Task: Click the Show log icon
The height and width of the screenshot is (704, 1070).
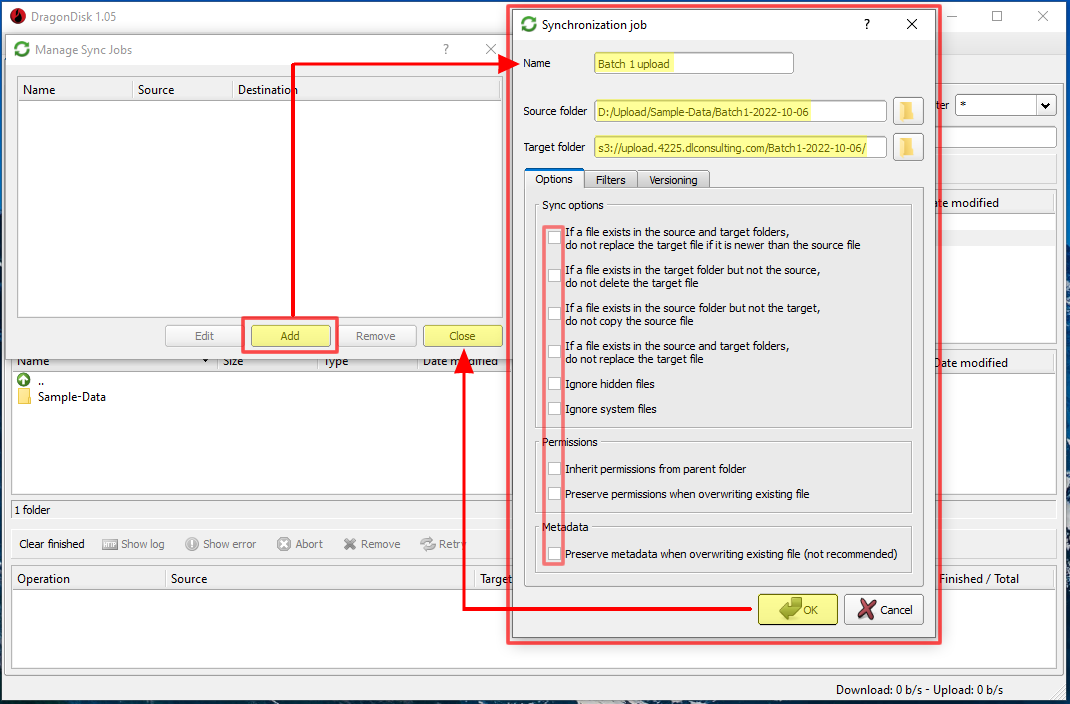Action: [x=108, y=543]
